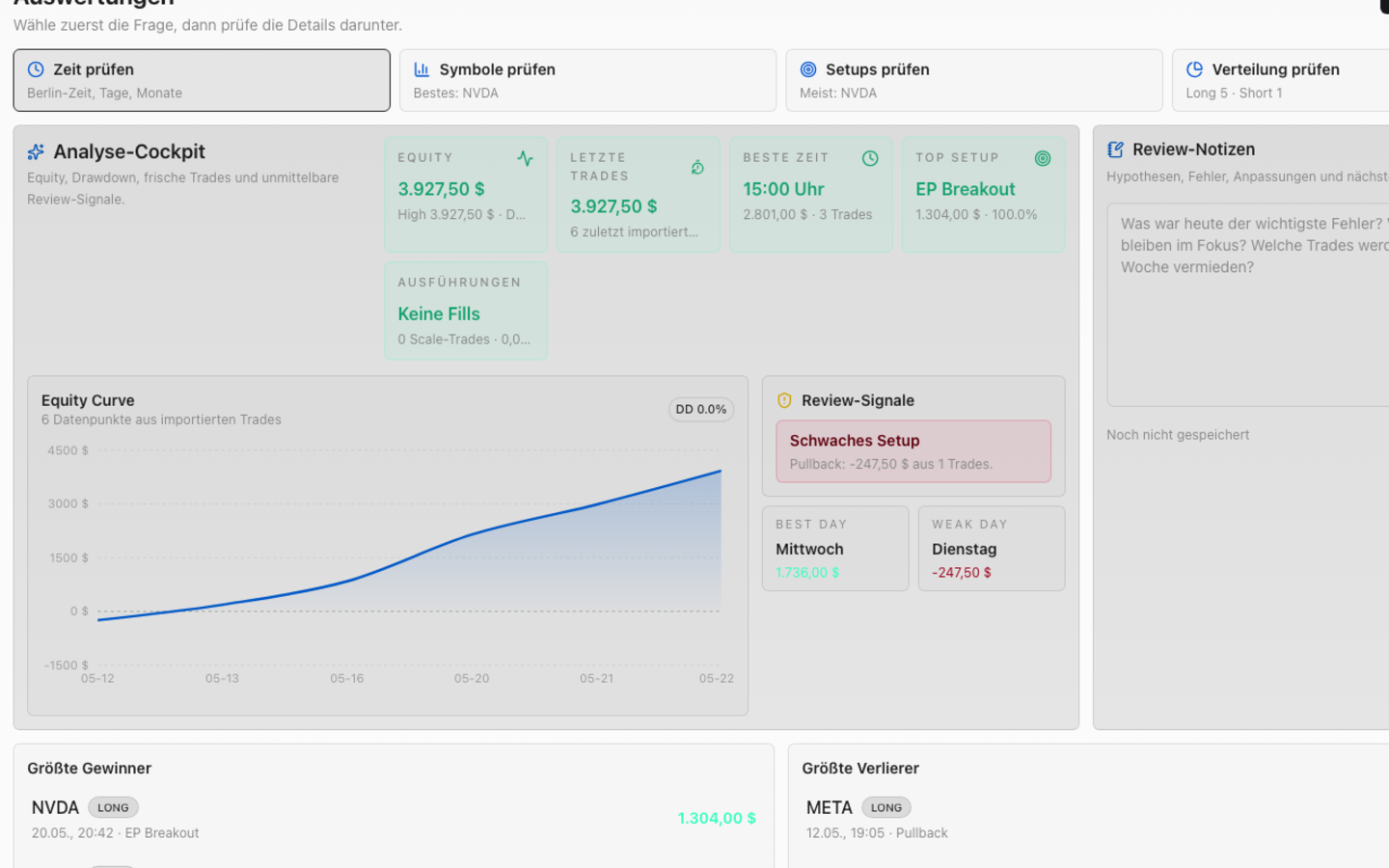The image size is (1389, 868).
Task: Click the refresh icon in Letzte Trades card
Action: pyautogui.click(x=697, y=168)
